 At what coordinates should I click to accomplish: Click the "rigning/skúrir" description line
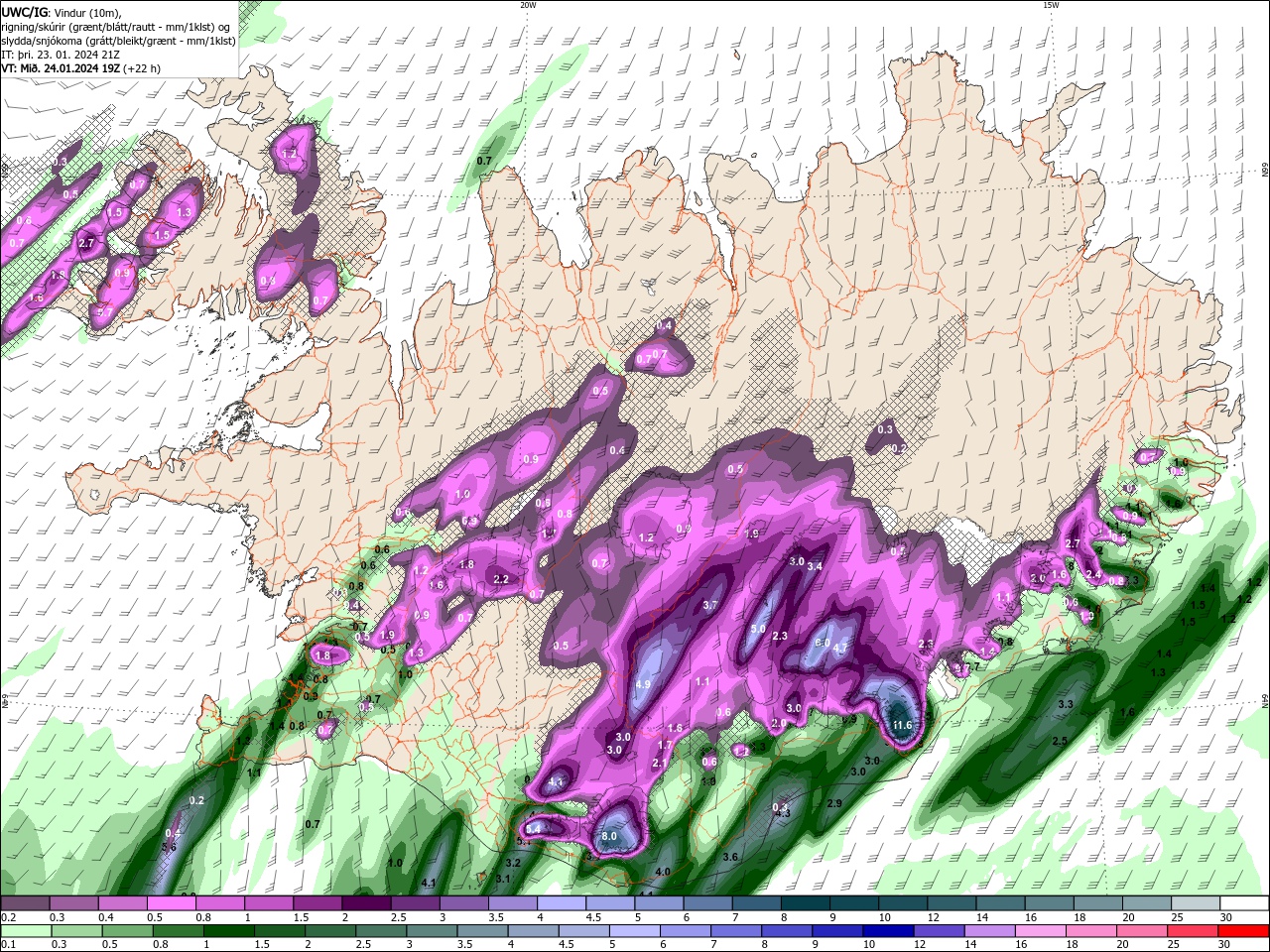click(x=116, y=27)
